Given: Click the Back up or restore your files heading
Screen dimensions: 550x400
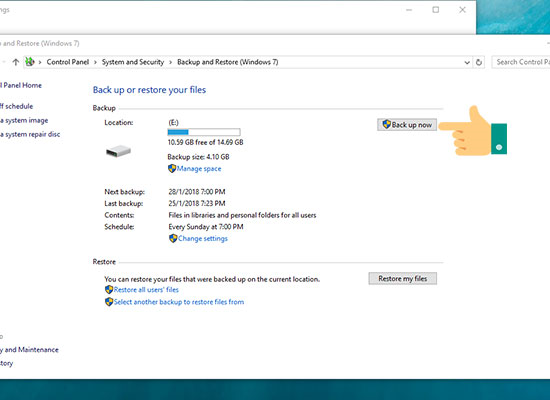Looking at the screenshot, I should coord(149,90).
